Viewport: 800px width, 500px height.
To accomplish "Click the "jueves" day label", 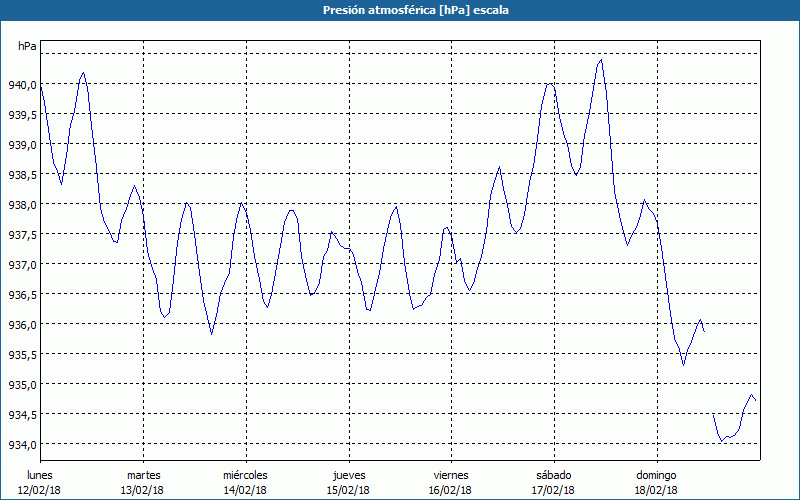I will tap(348, 475).
